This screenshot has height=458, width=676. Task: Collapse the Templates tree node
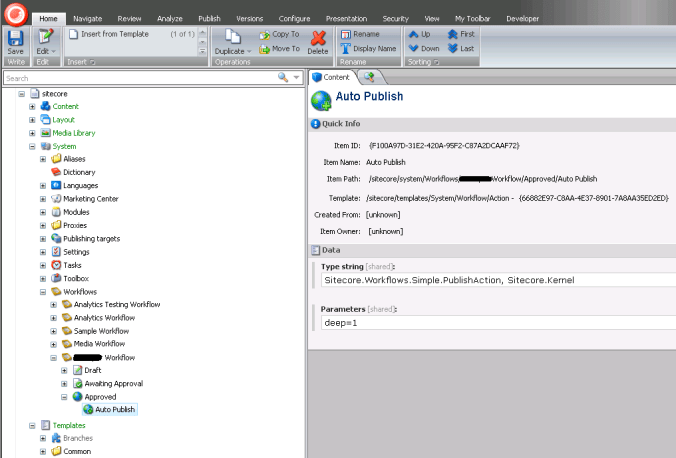[x=32, y=426]
